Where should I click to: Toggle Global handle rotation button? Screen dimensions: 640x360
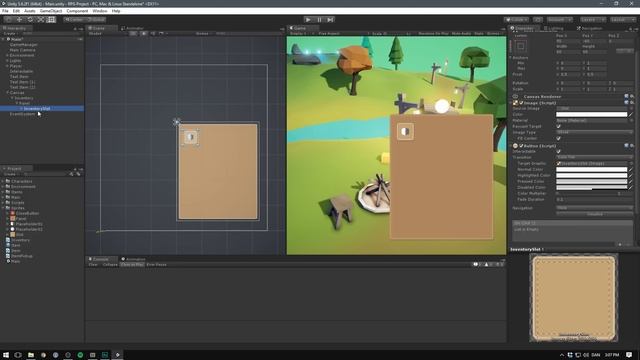click(96, 20)
